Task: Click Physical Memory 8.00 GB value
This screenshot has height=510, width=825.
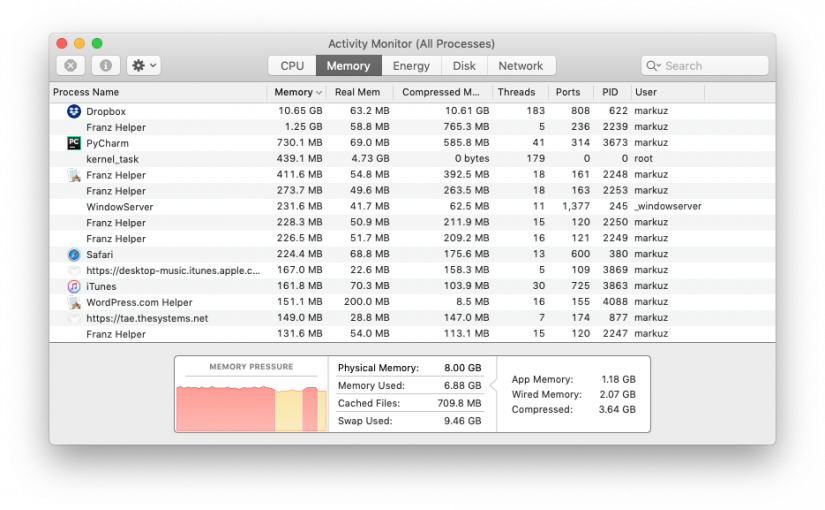Action: (462, 368)
